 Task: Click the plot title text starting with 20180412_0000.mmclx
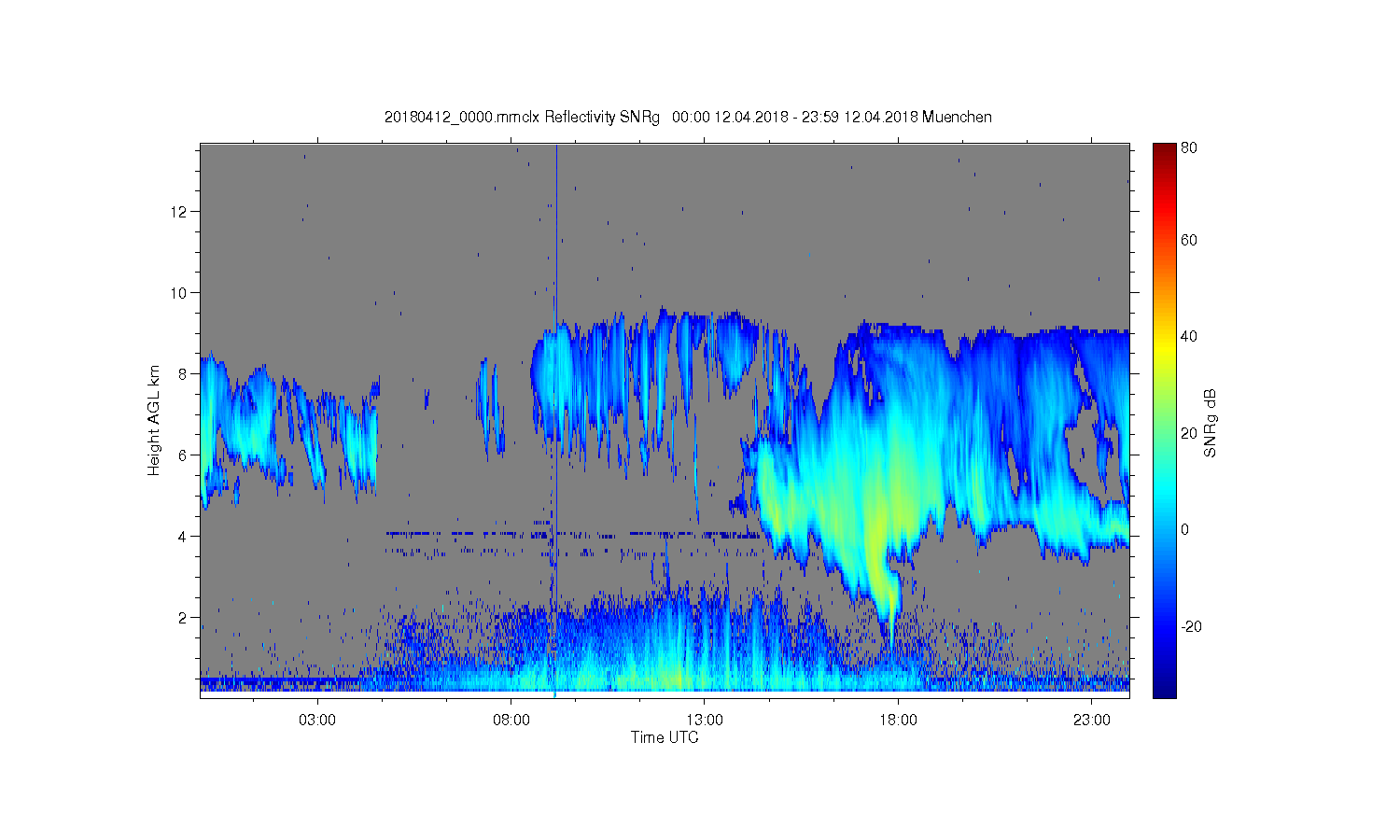click(x=688, y=117)
